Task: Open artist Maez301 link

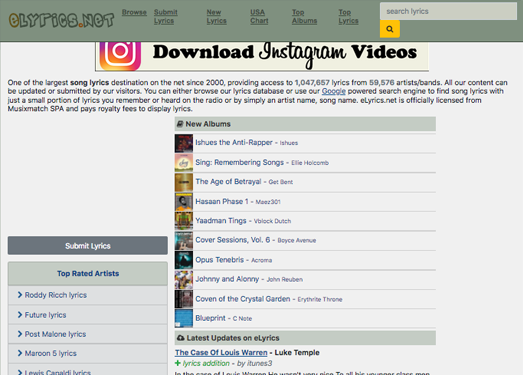Action: point(268,202)
